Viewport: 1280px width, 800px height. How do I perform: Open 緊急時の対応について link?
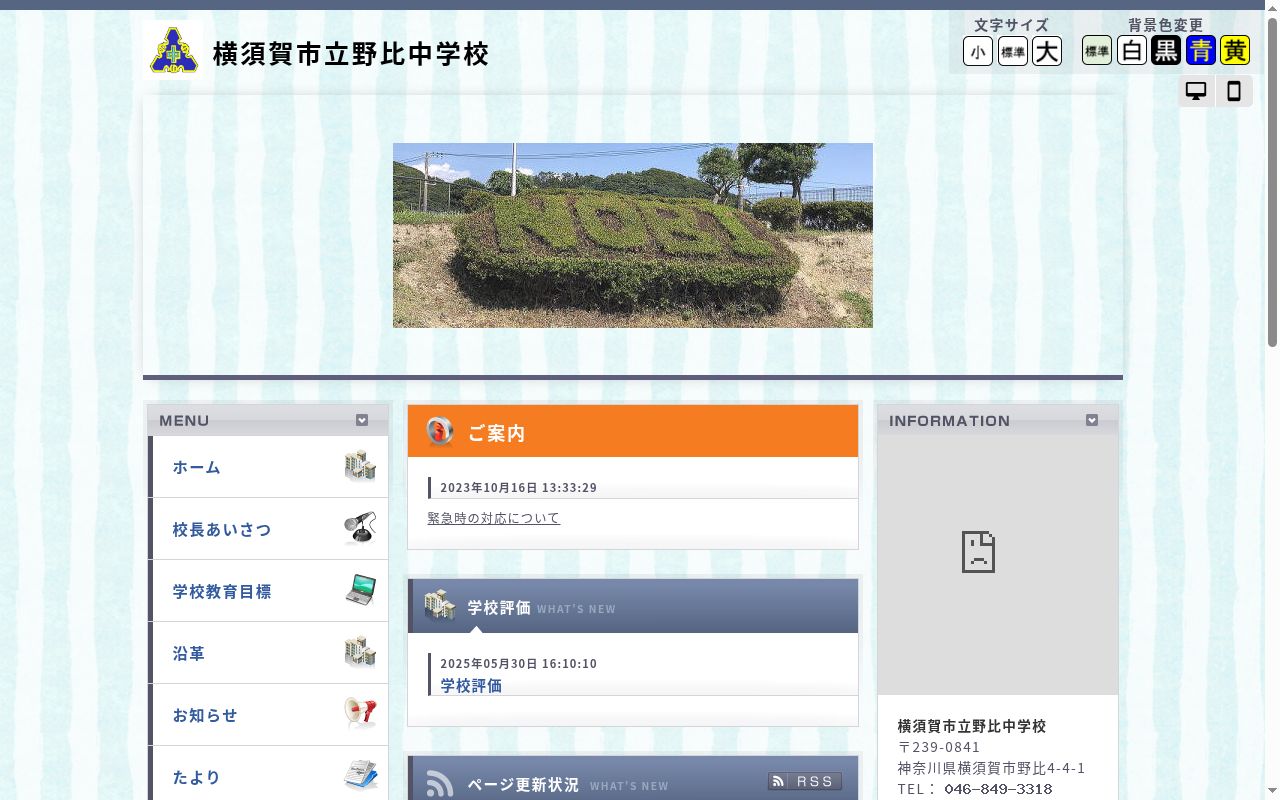[494, 518]
